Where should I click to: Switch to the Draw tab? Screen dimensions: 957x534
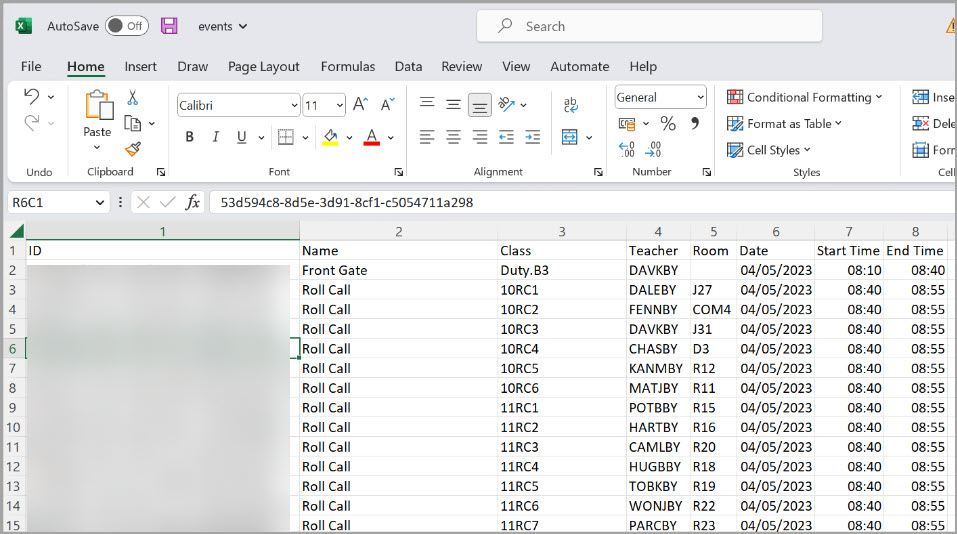pyautogui.click(x=192, y=67)
